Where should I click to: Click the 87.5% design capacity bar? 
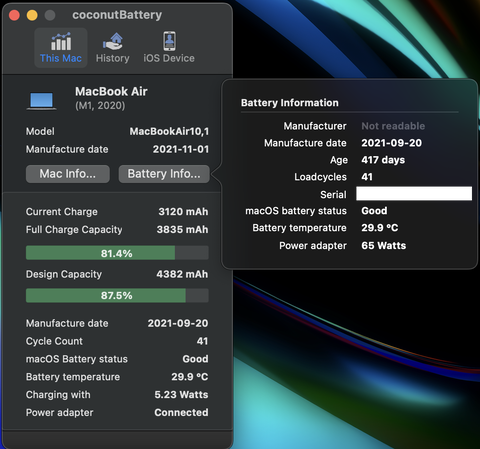click(117, 295)
